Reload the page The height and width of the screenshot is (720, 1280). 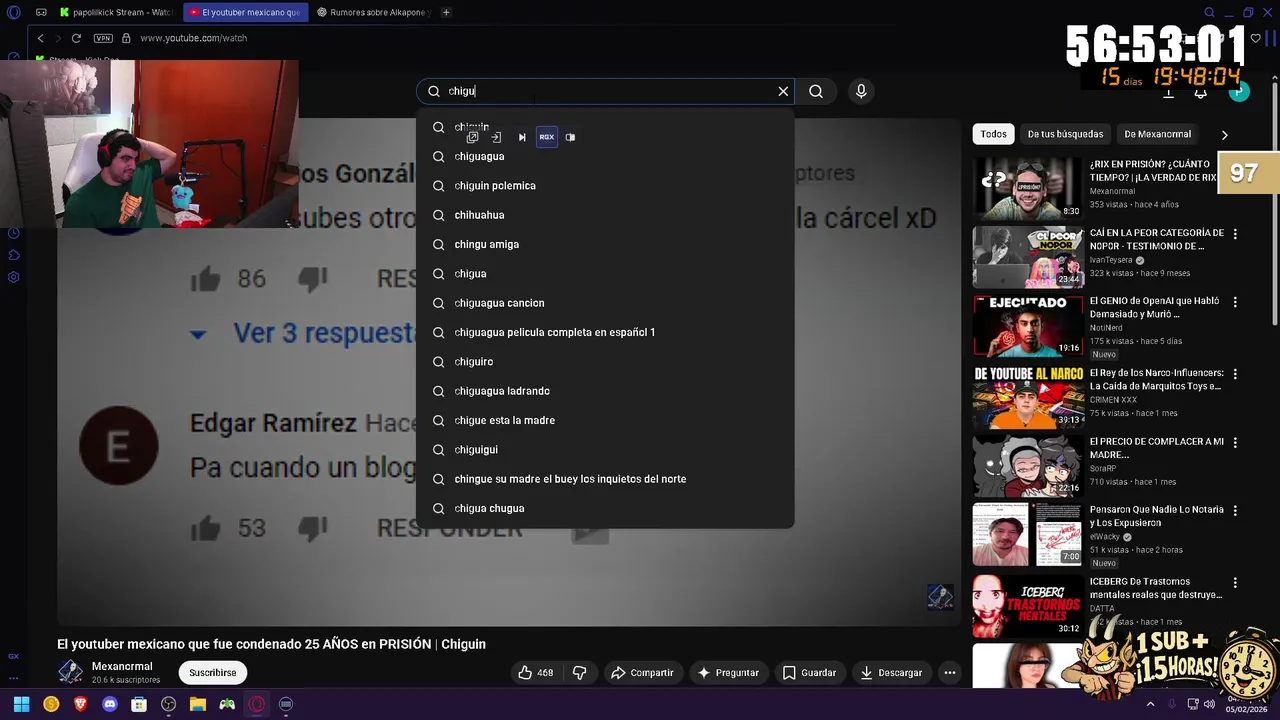pyautogui.click(x=76, y=38)
